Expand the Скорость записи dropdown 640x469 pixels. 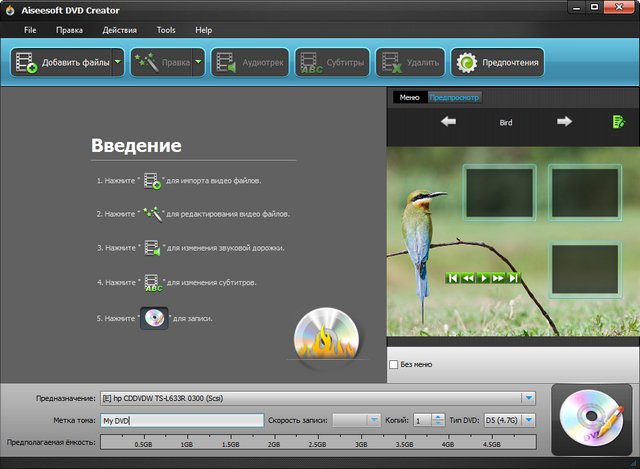point(373,421)
